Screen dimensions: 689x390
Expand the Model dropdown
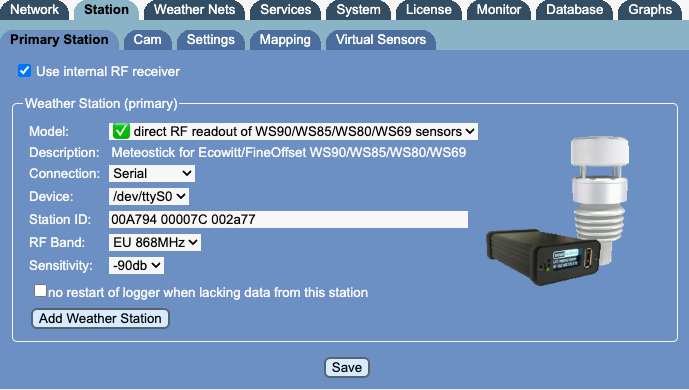click(293, 131)
